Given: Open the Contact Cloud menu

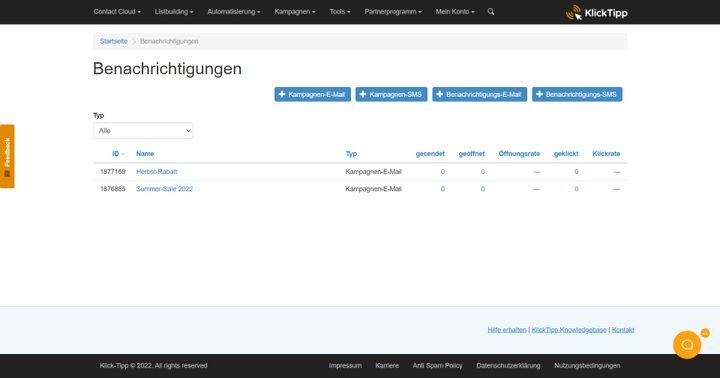Looking at the screenshot, I should pyautogui.click(x=117, y=11).
